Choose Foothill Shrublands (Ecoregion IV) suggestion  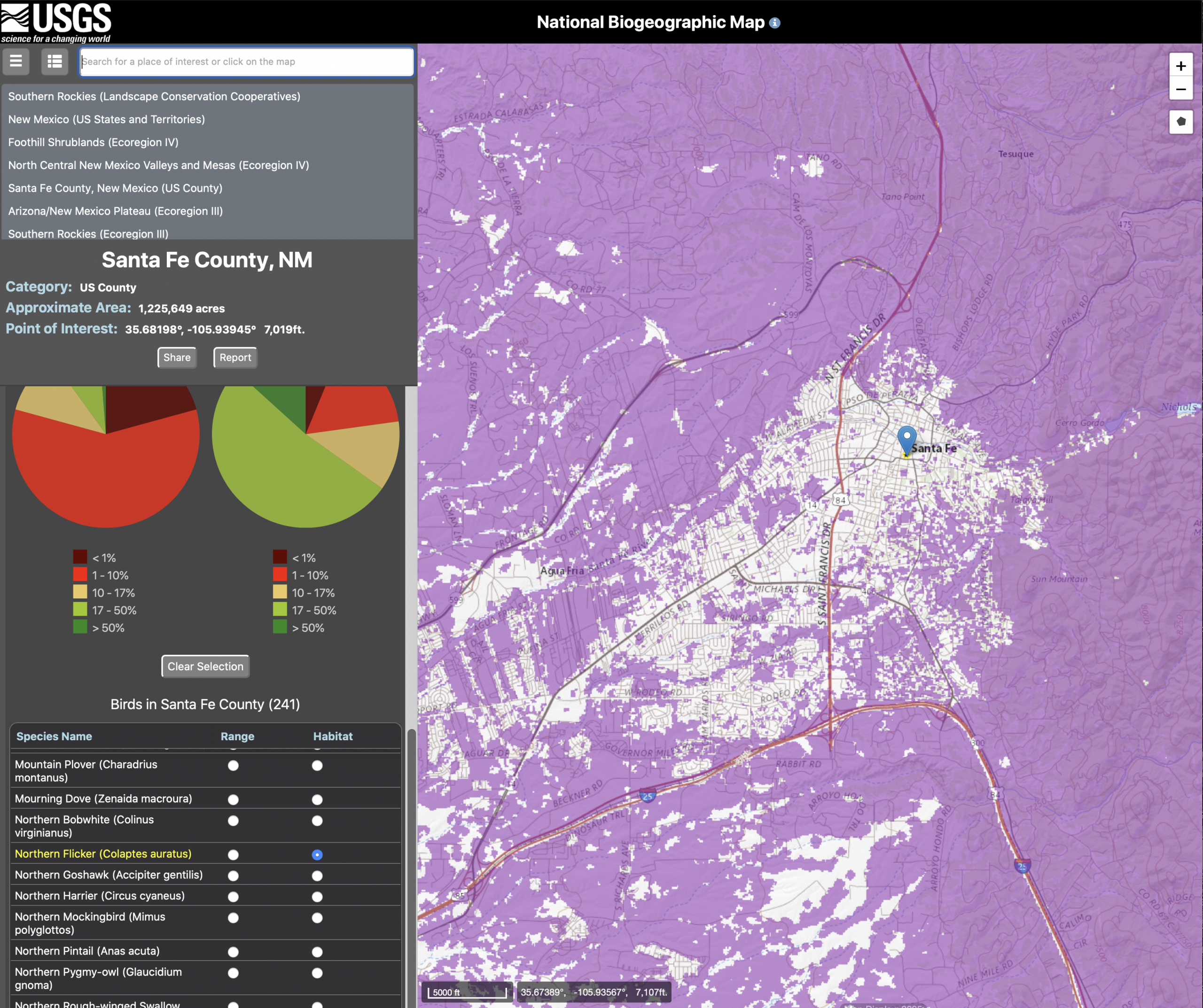pos(94,142)
